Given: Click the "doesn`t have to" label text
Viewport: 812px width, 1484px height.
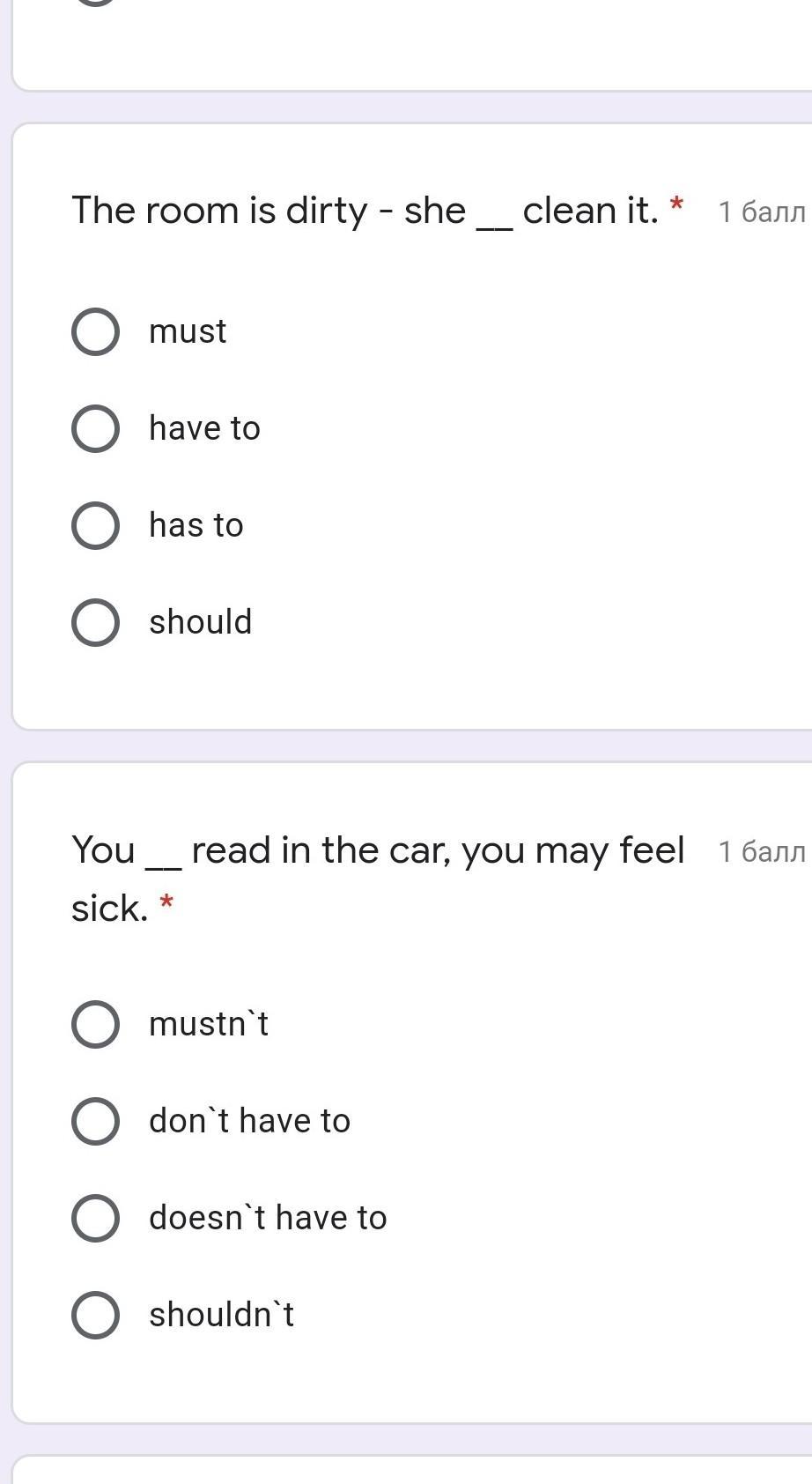Looking at the screenshot, I should click(268, 1219).
